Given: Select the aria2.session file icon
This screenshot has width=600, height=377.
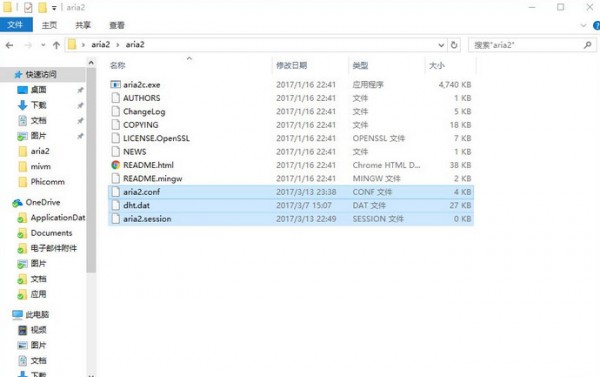Looking at the screenshot, I should (x=116, y=219).
